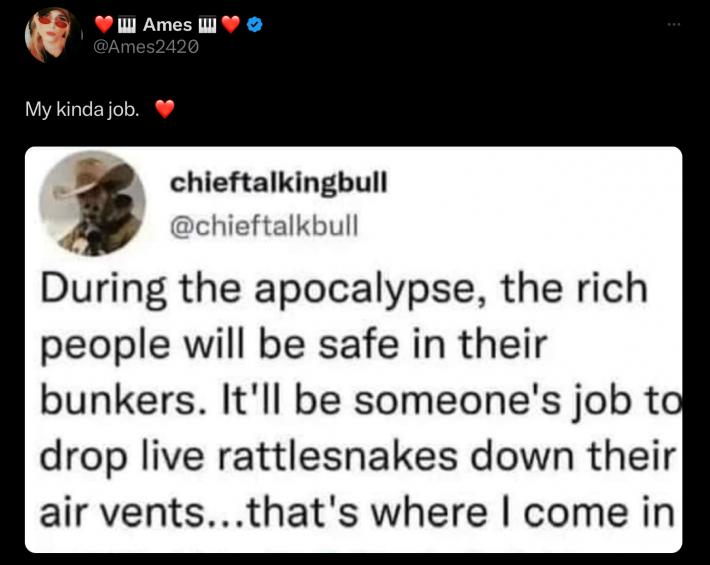The height and width of the screenshot is (565, 710).
Task: Click the @chieftalkbull handle
Action: [264, 225]
